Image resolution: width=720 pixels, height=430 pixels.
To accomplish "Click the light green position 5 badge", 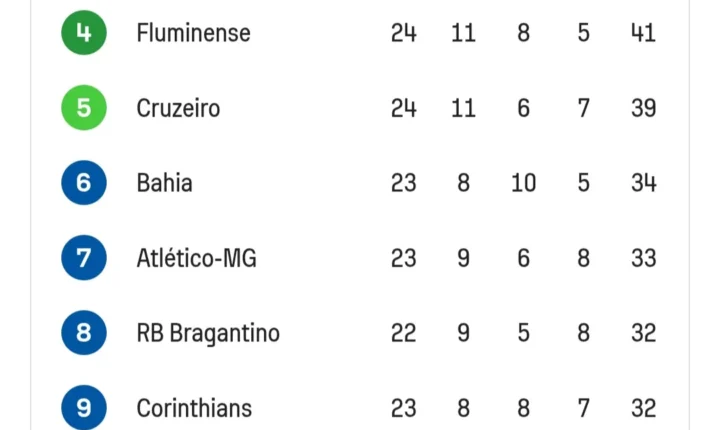I will [x=84, y=108].
